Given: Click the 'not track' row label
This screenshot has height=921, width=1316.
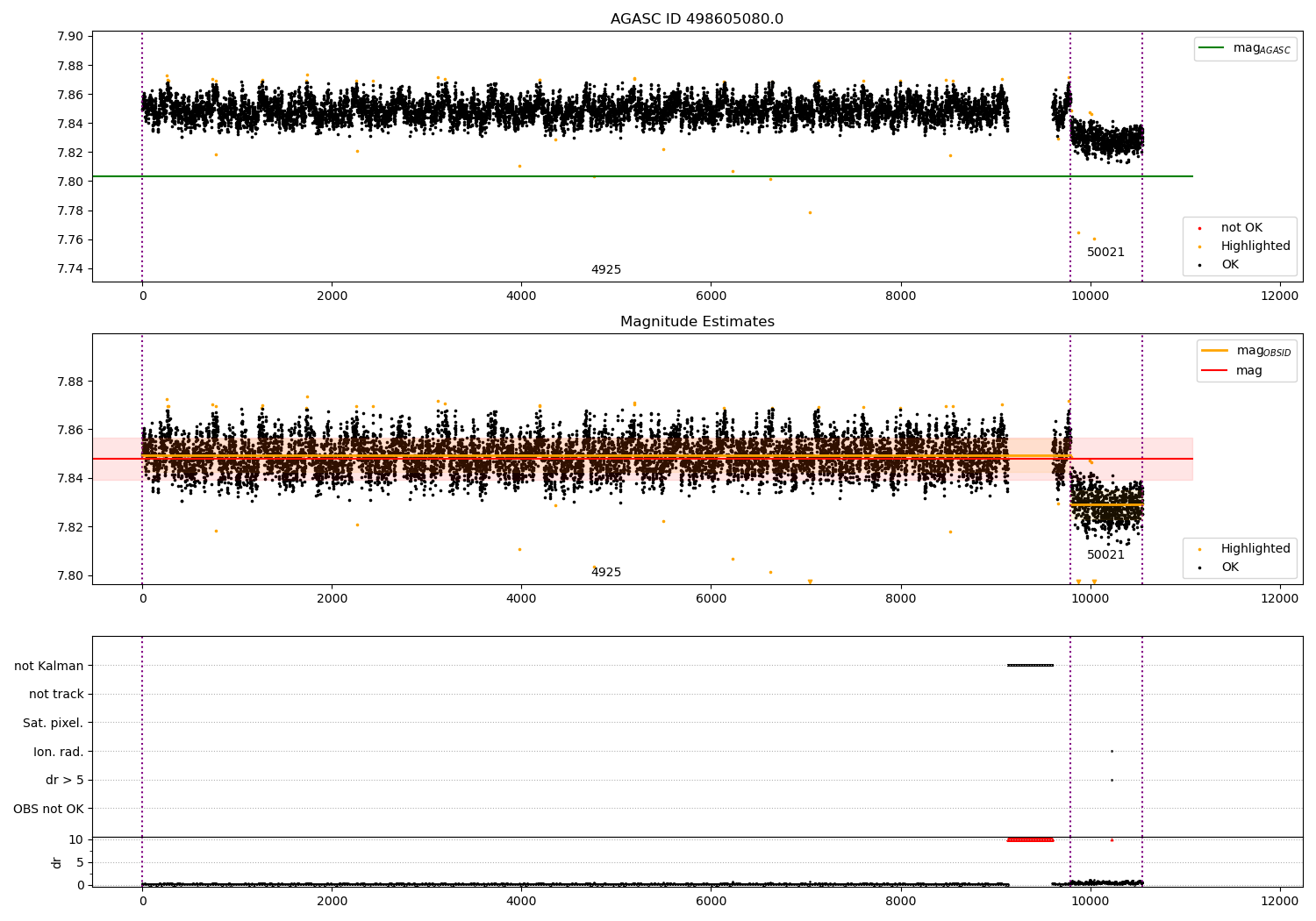Looking at the screenshot, I should tap(56, 694).
